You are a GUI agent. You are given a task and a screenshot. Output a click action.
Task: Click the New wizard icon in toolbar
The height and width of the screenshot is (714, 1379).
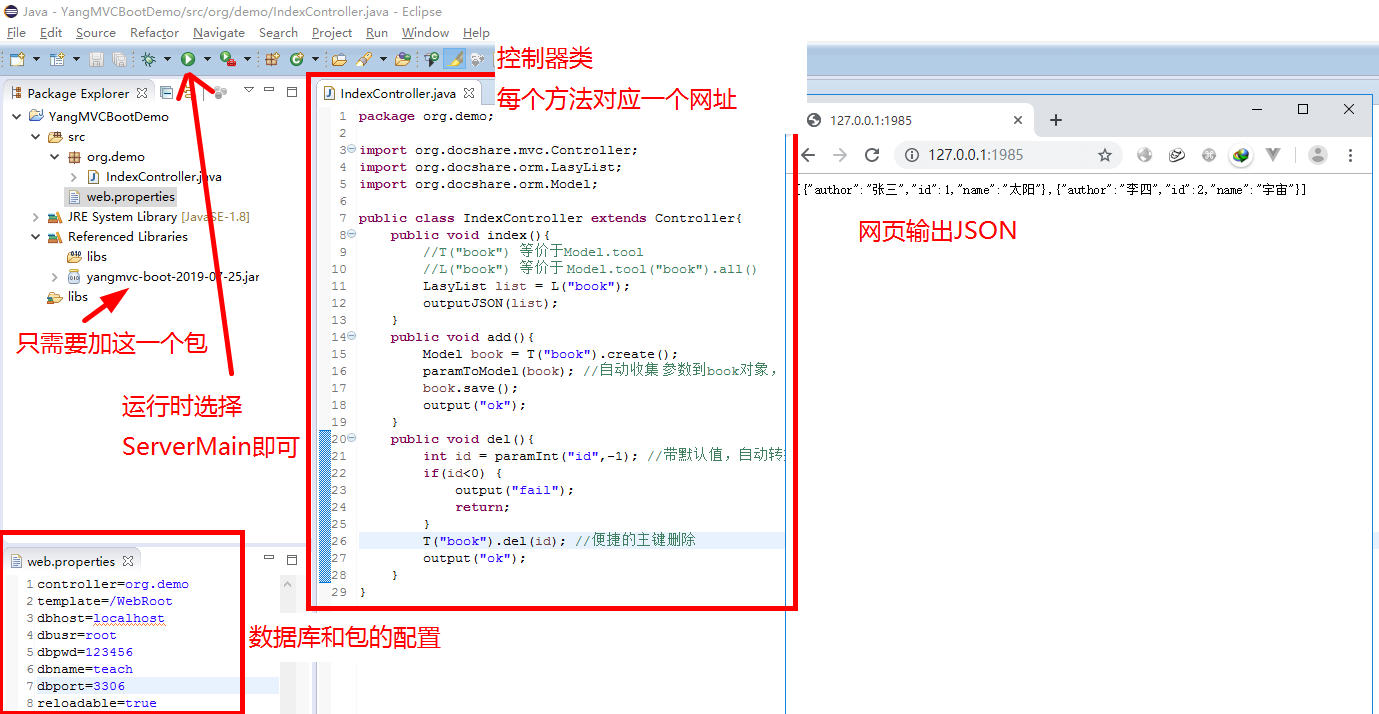coord(17,59)
